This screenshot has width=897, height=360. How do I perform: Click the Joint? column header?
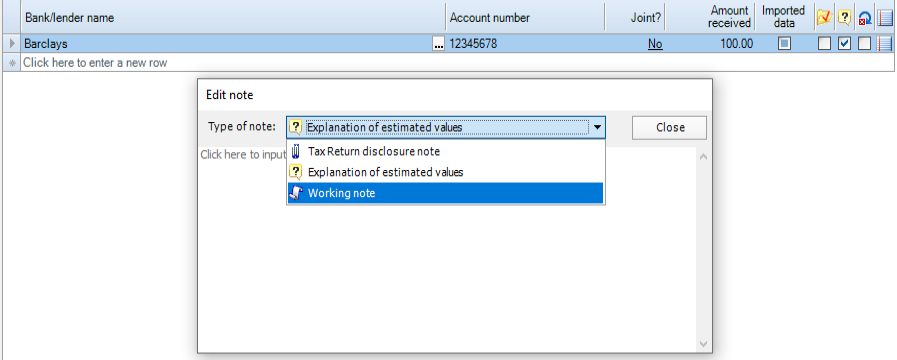pyautogui.click(x=635, y=18)
